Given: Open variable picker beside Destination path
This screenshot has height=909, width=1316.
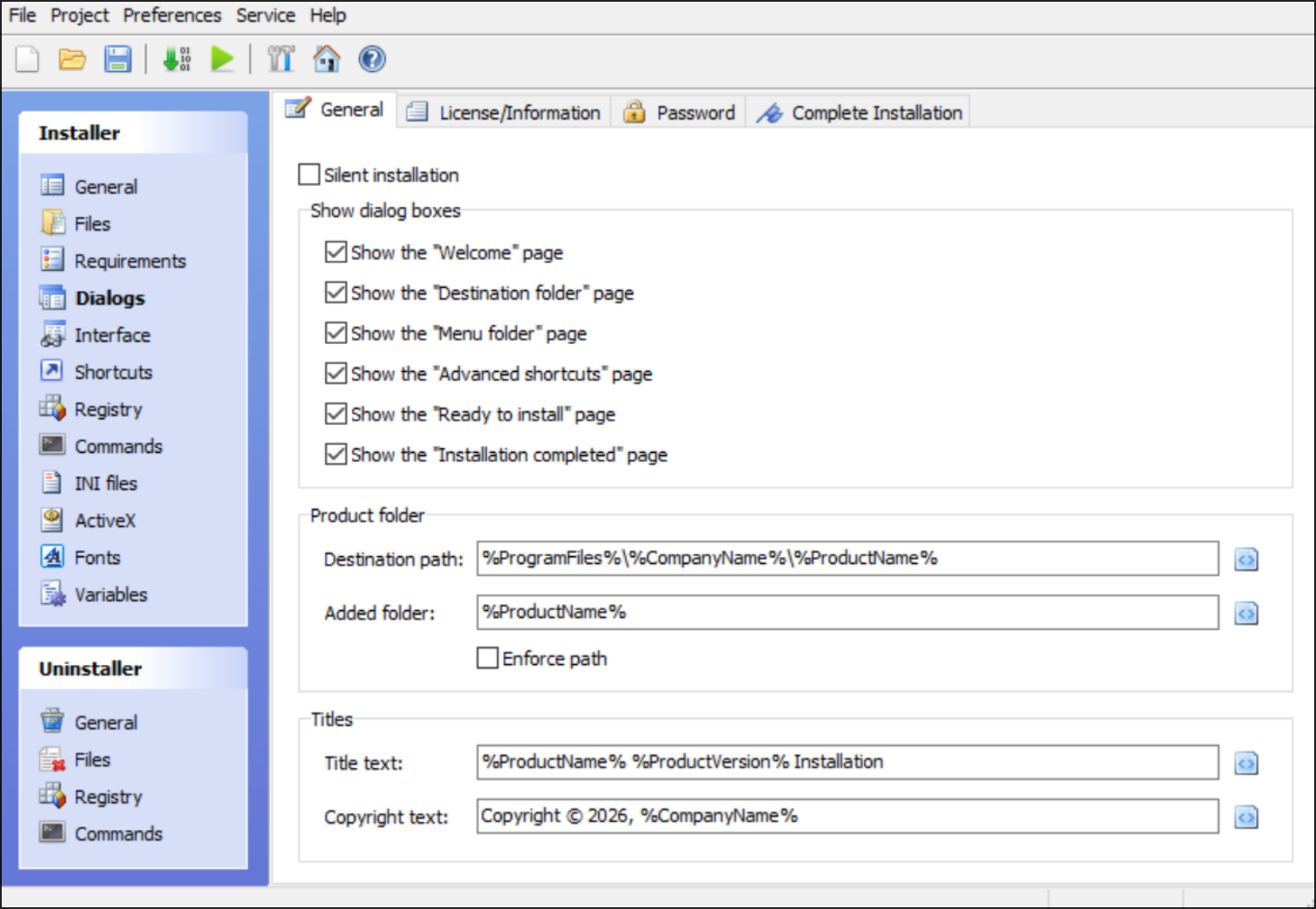Looking at the screenshot, I should tap(1246, 560).
